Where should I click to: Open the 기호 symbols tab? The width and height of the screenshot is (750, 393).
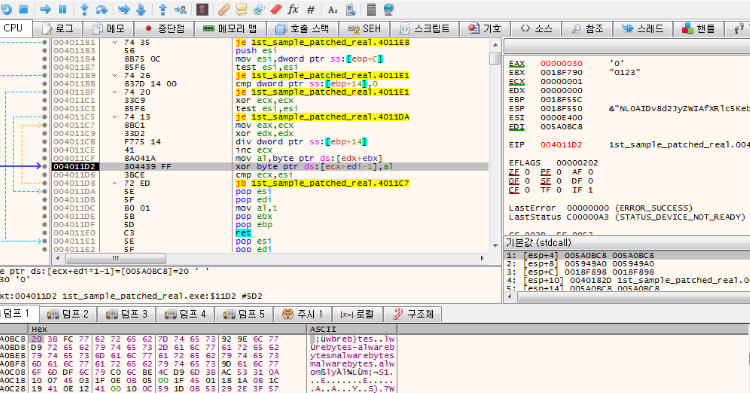click(x=485, y=29)
